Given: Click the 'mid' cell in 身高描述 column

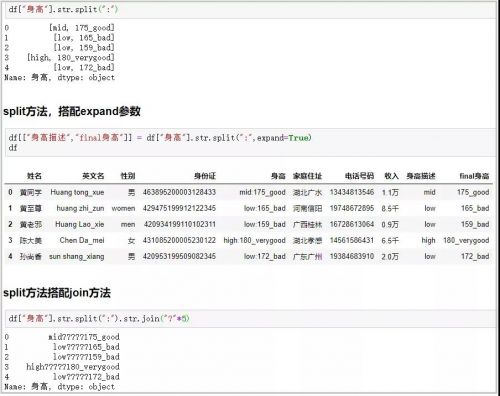Looking at the screenshot, I should (x=429, y=192).
